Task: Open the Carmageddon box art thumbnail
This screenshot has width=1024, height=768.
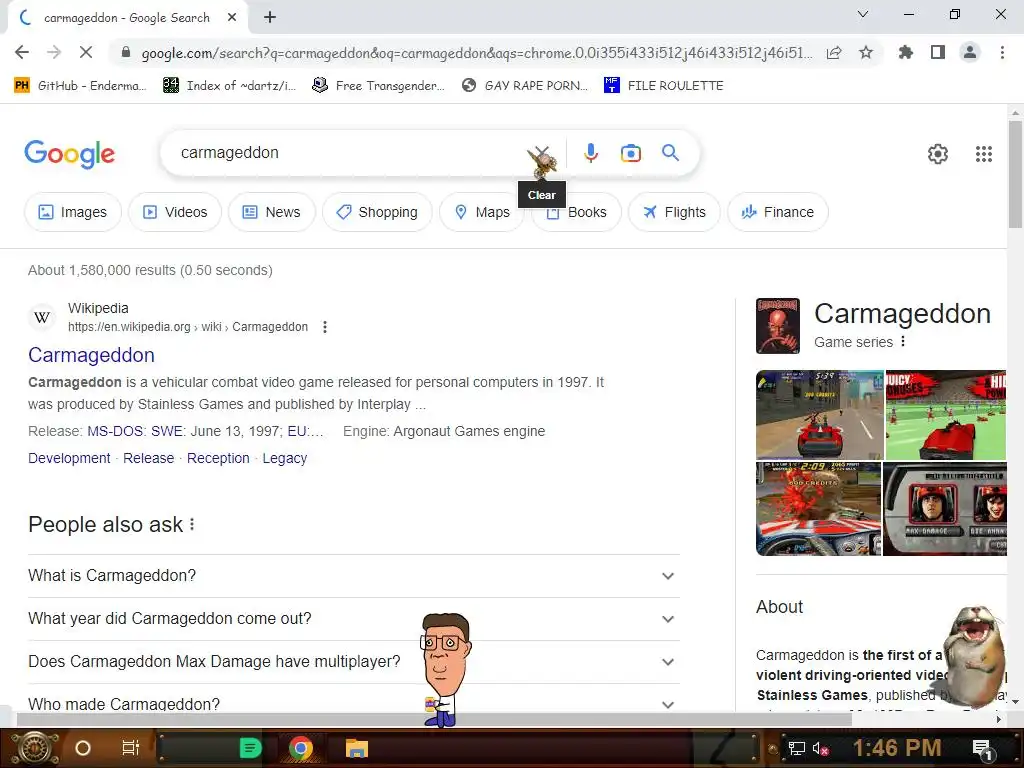Action: [x=778, y=326]
